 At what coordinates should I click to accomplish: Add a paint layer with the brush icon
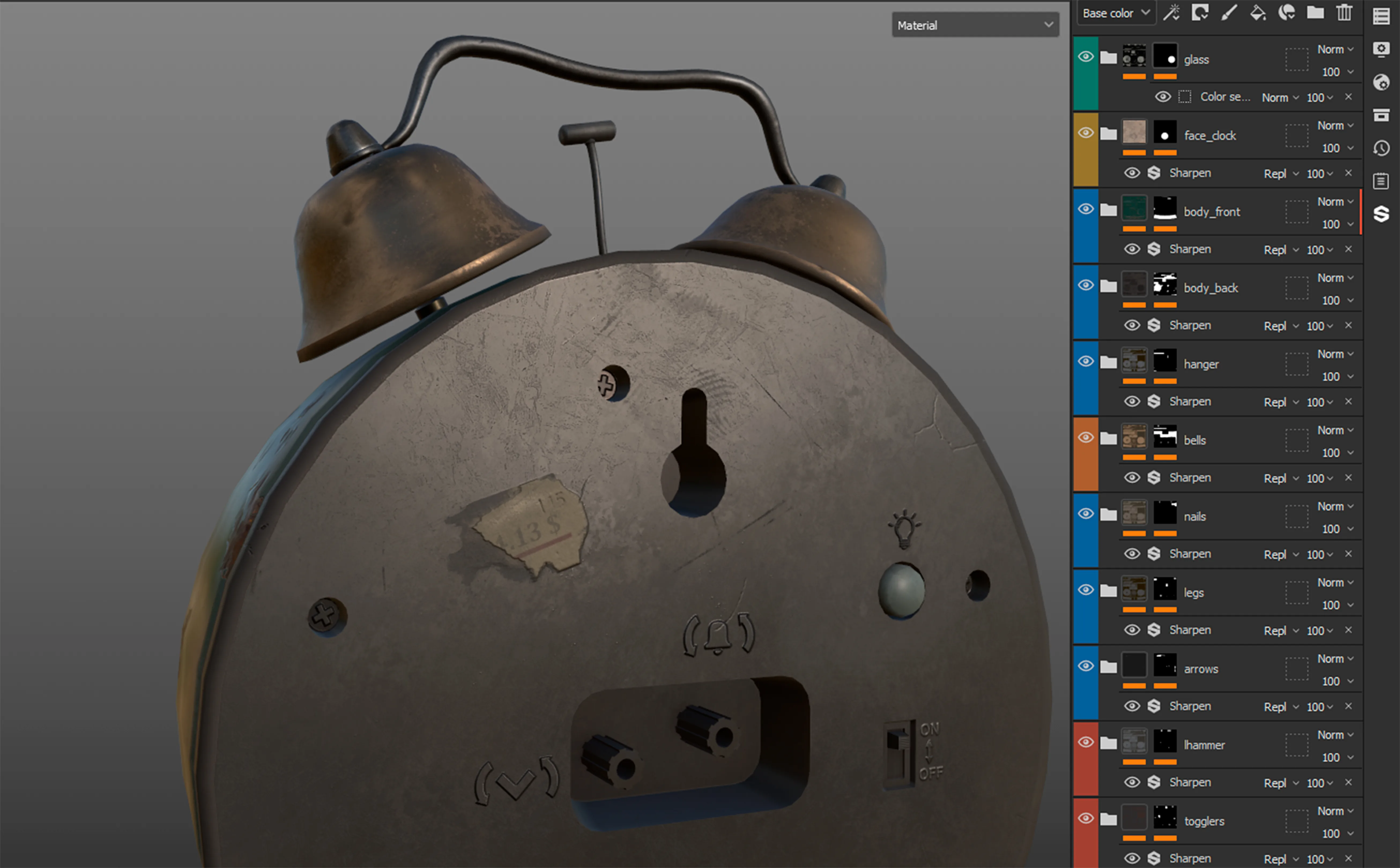pyautogui.click(x=1229, y=13)
